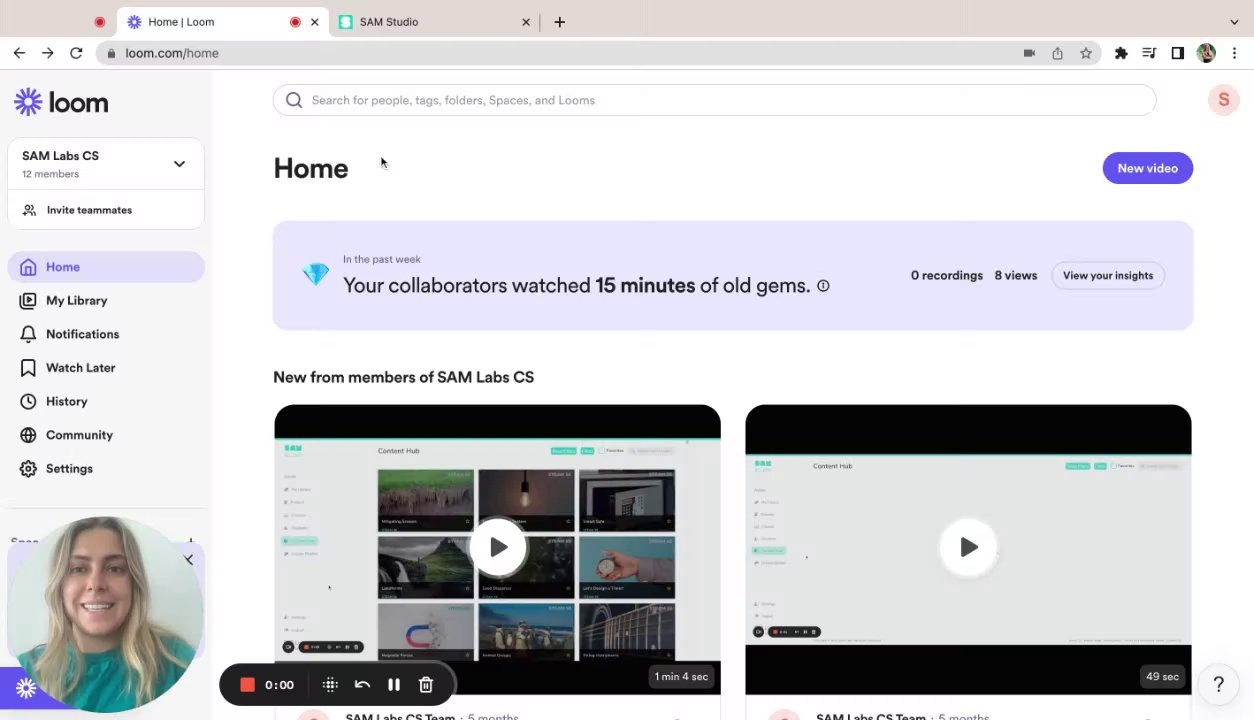Click the 0 recordings stat
1254x720 pixels.
pos(946,276)
